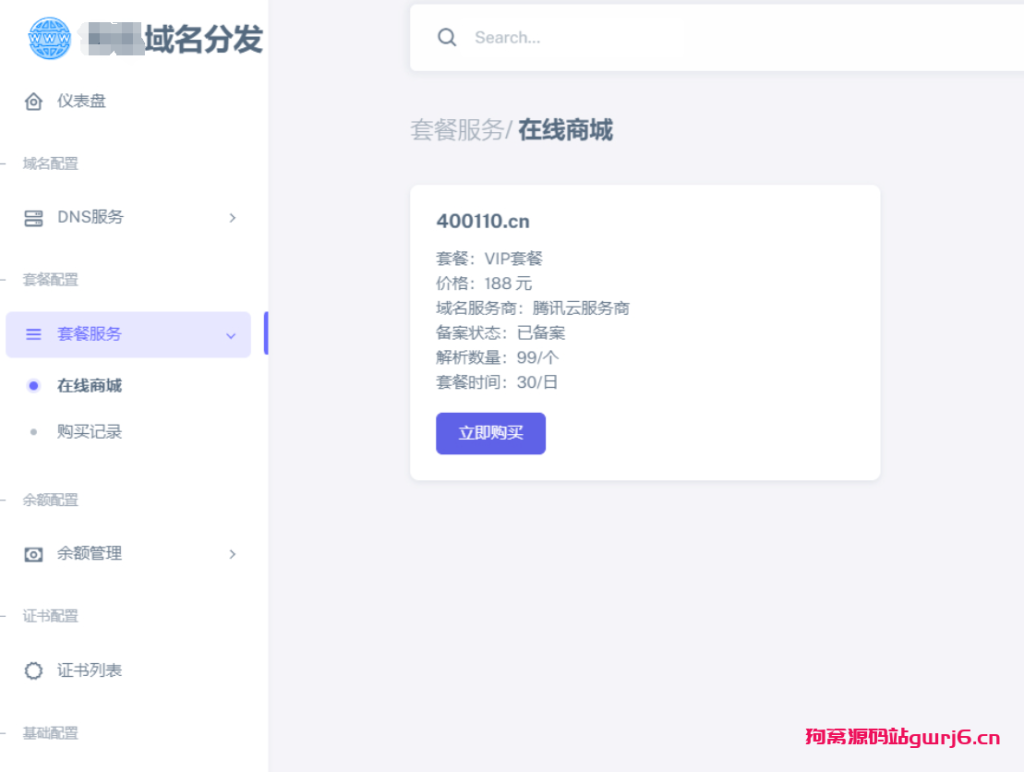Click the DNS服务 server icon
The width and height of the screenshot is (1024, 772).
tap(33, 217)
